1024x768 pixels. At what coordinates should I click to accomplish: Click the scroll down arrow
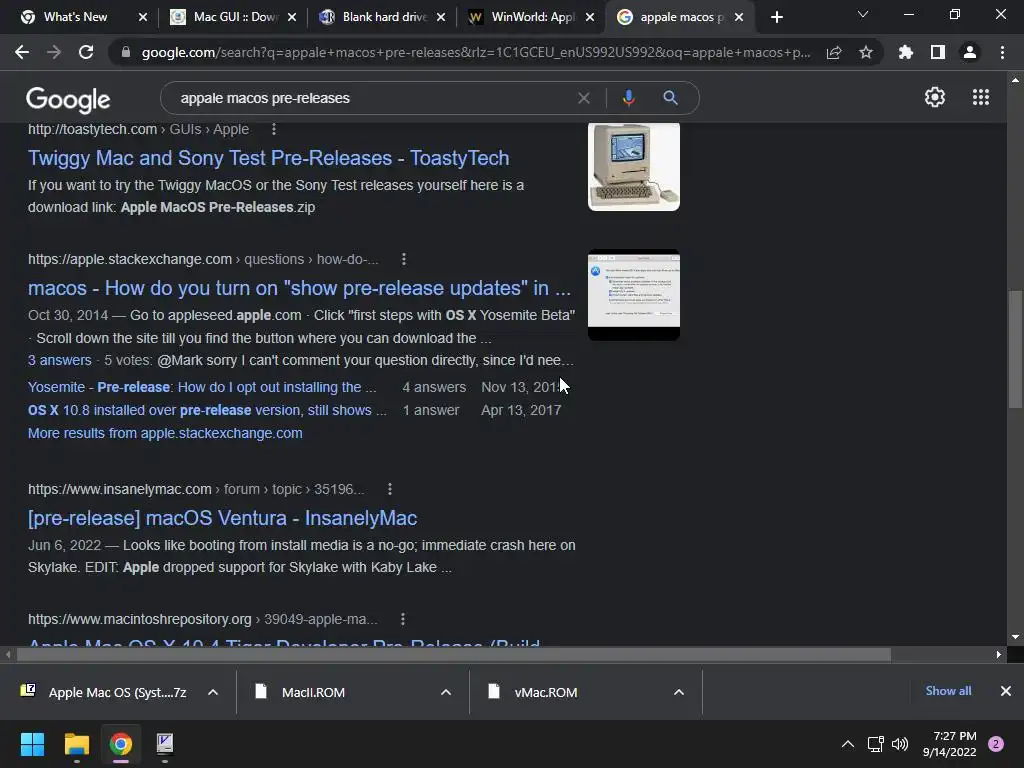point(1015,637)
